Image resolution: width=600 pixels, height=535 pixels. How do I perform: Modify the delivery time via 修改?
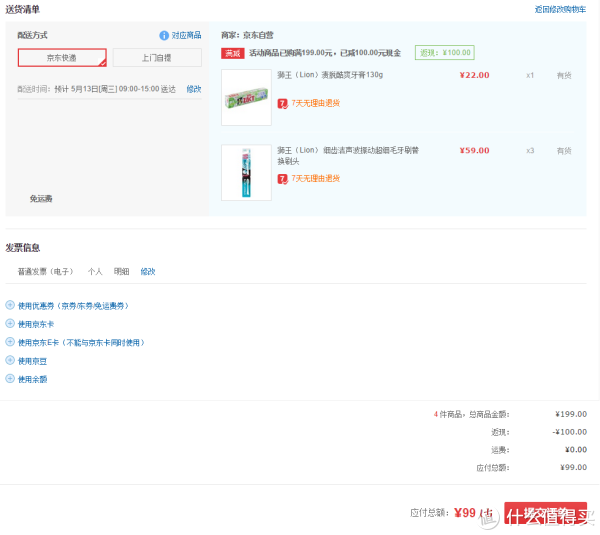(x=194, y=89)
